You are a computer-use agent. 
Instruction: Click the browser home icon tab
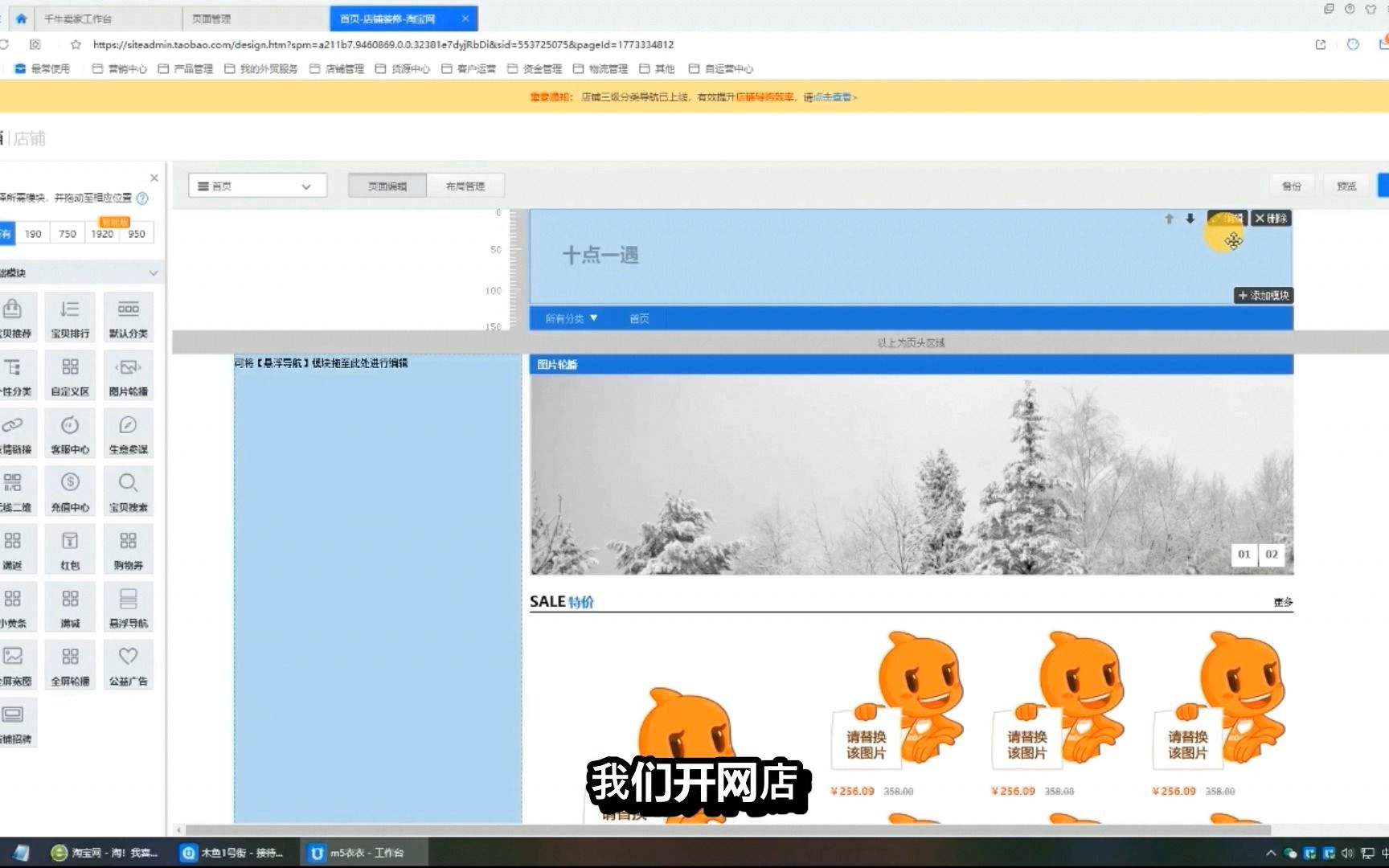coord(21,18)
